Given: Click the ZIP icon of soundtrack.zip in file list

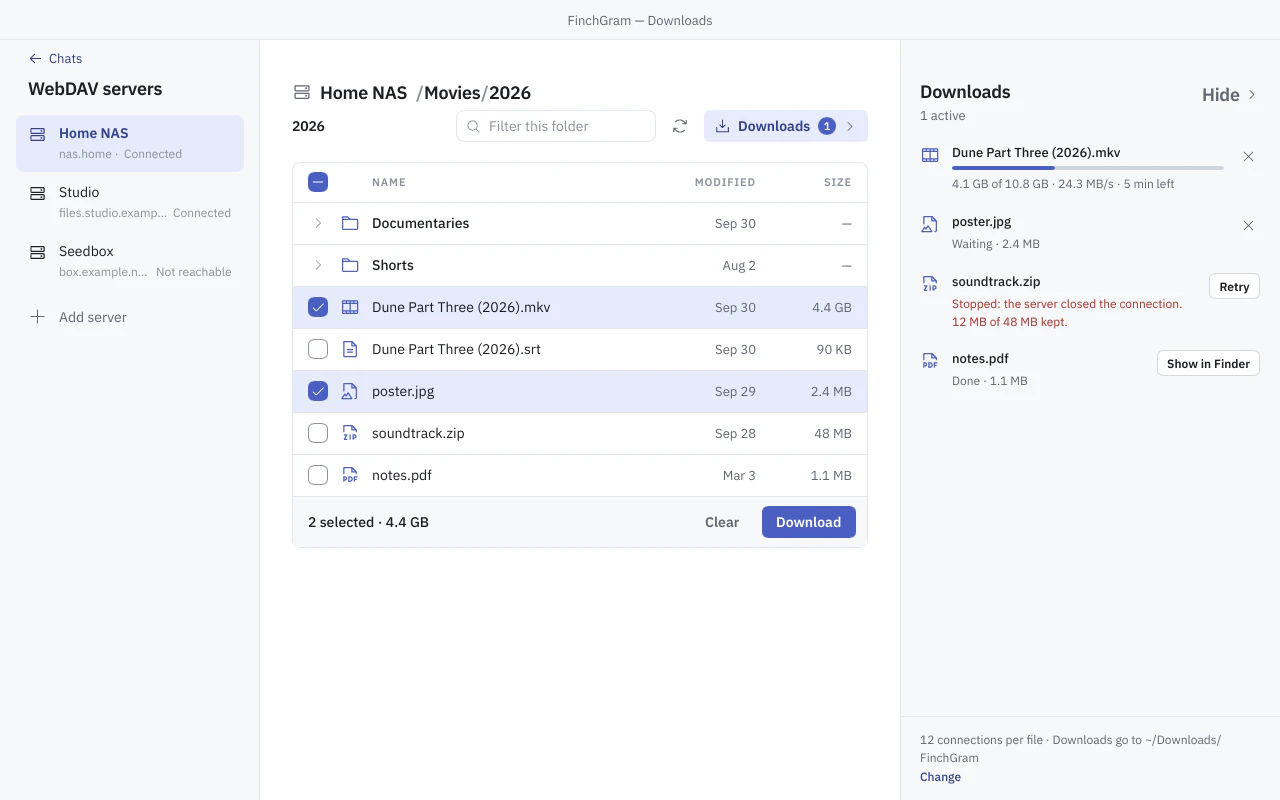Looking at the screenshot, I should tap(350, 433).
